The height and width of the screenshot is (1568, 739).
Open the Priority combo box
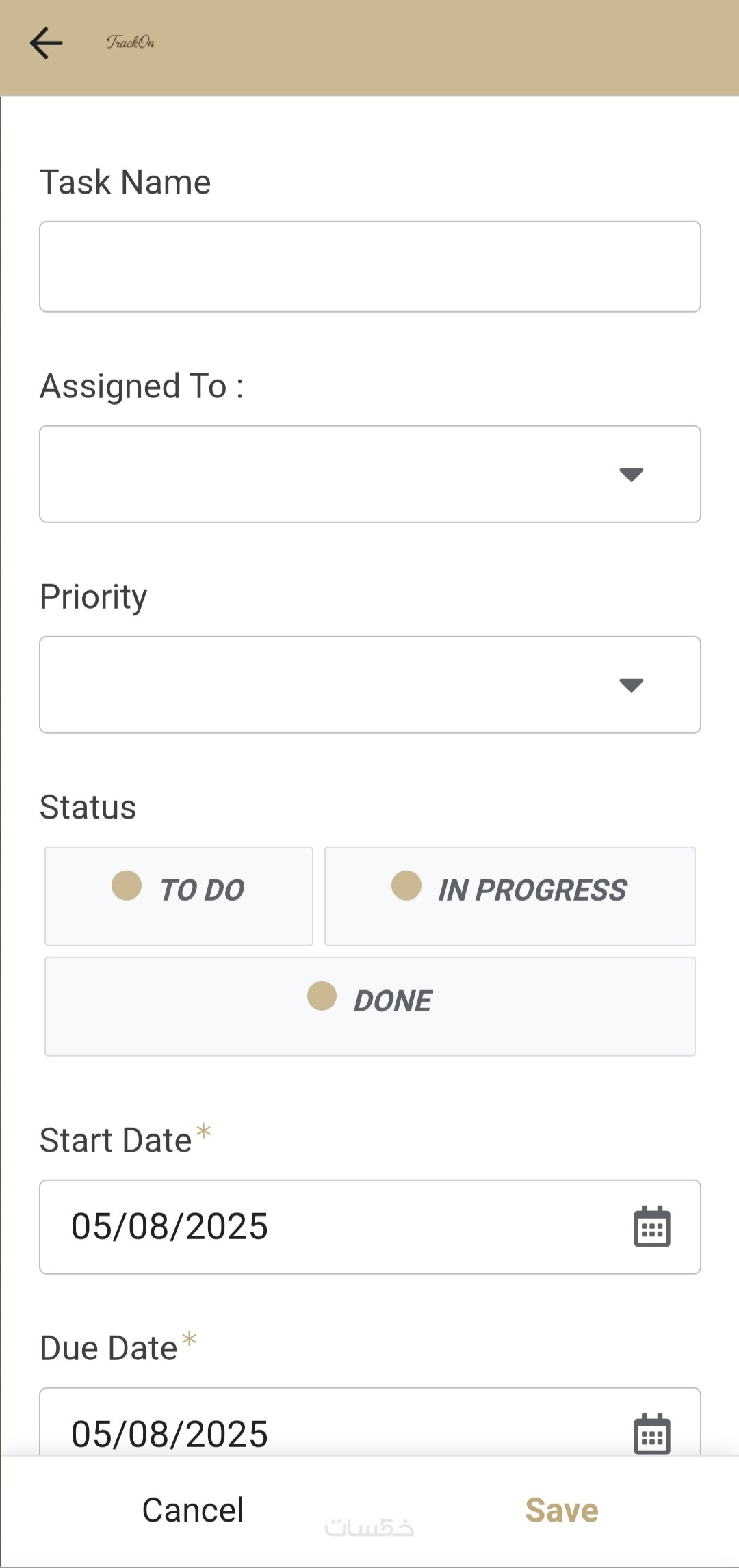tap(328, 685)
